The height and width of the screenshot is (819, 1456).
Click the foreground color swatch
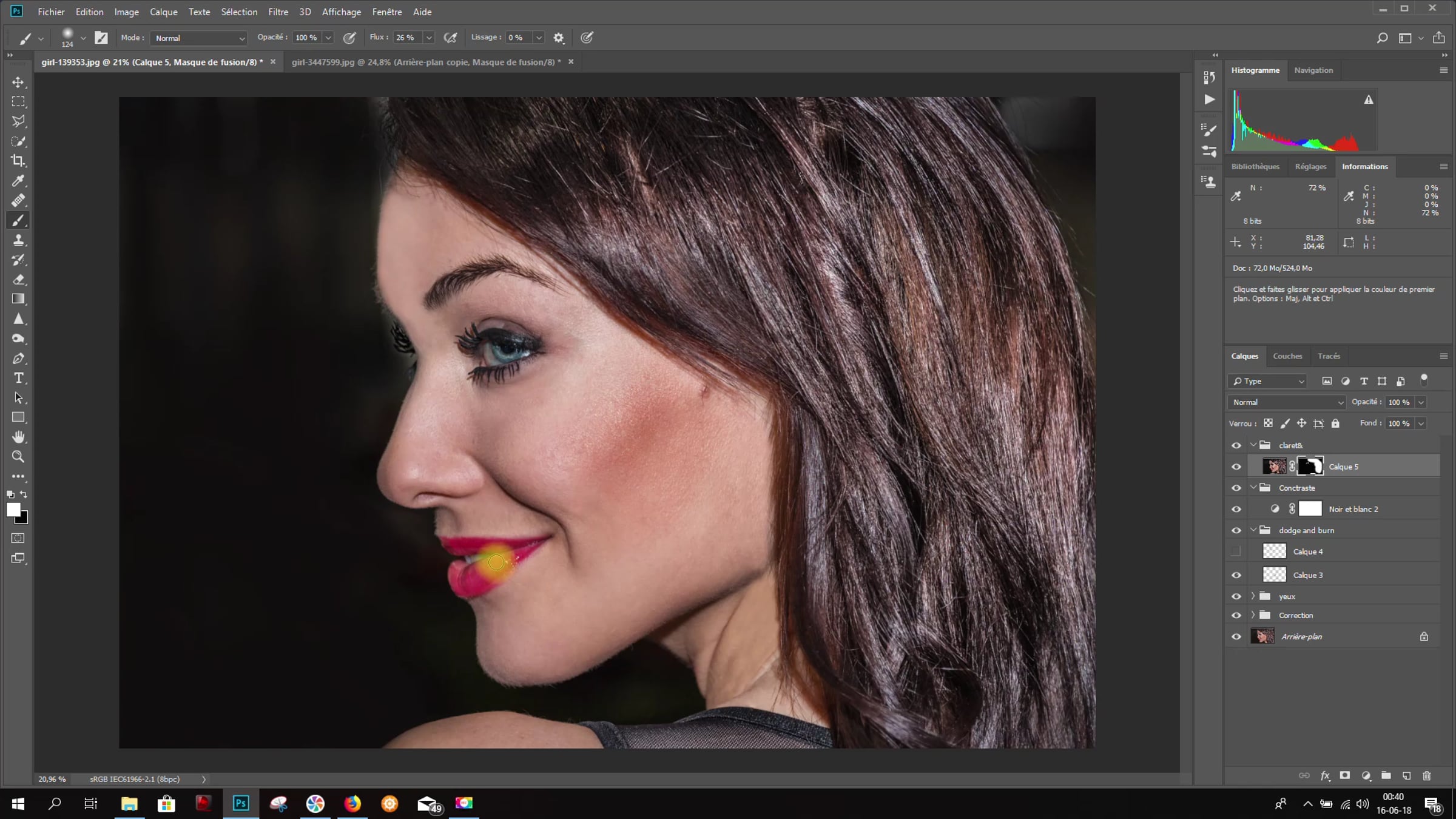tap(13, 510)
